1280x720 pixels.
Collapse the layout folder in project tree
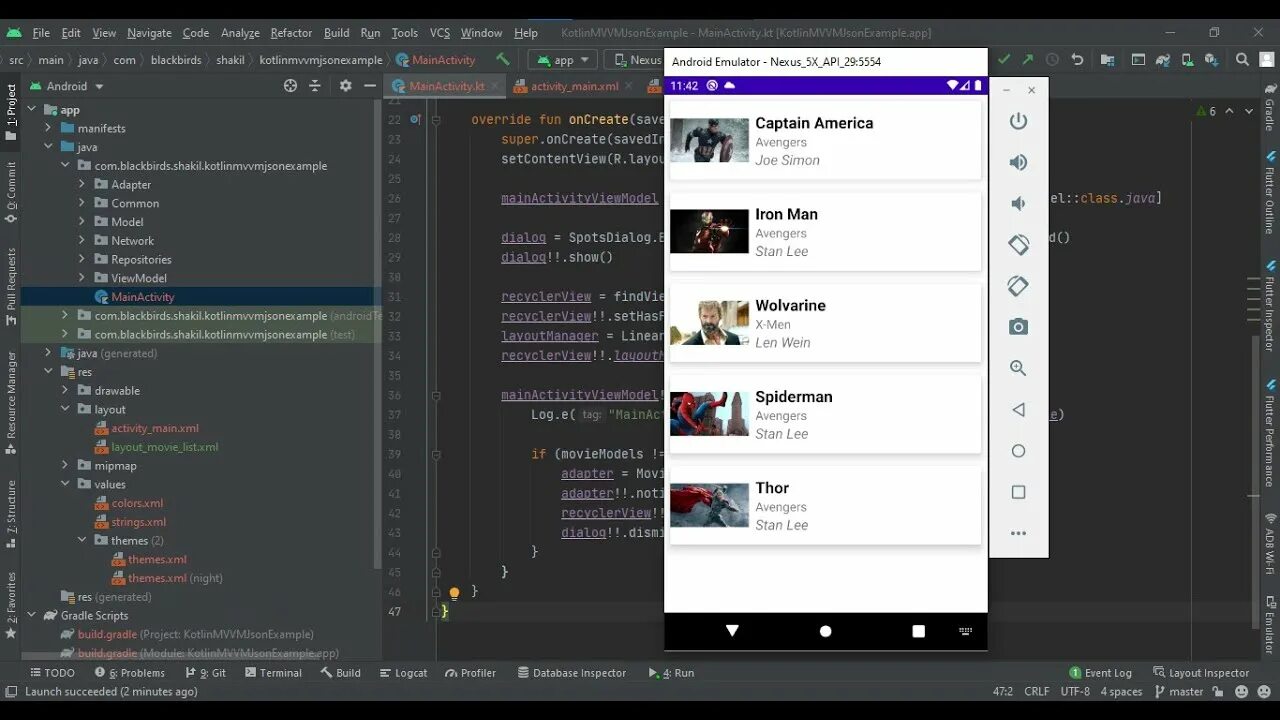66,409
